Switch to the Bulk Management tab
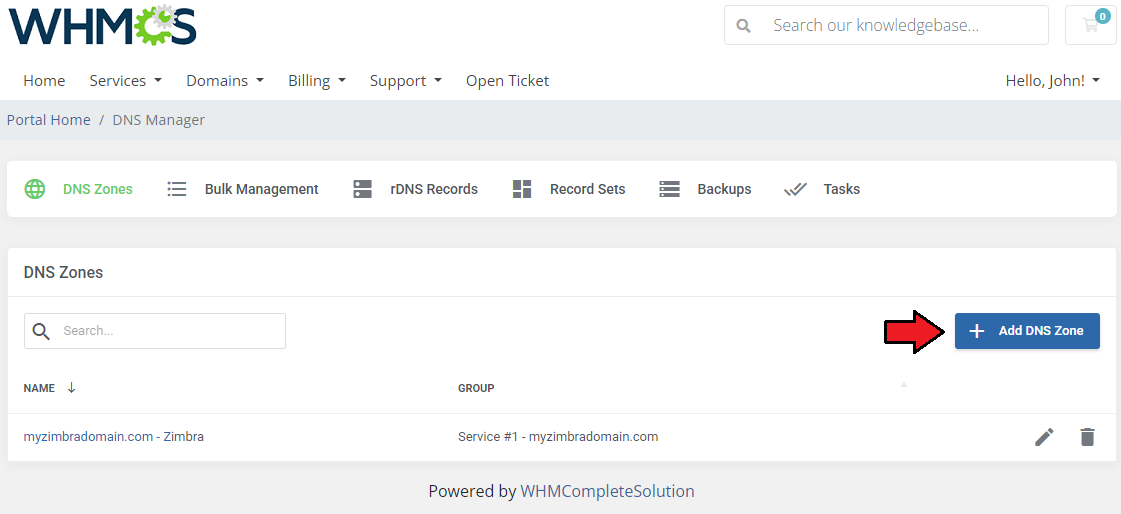1121x514 pixels. pyautogui.click(x=243, y=189)
